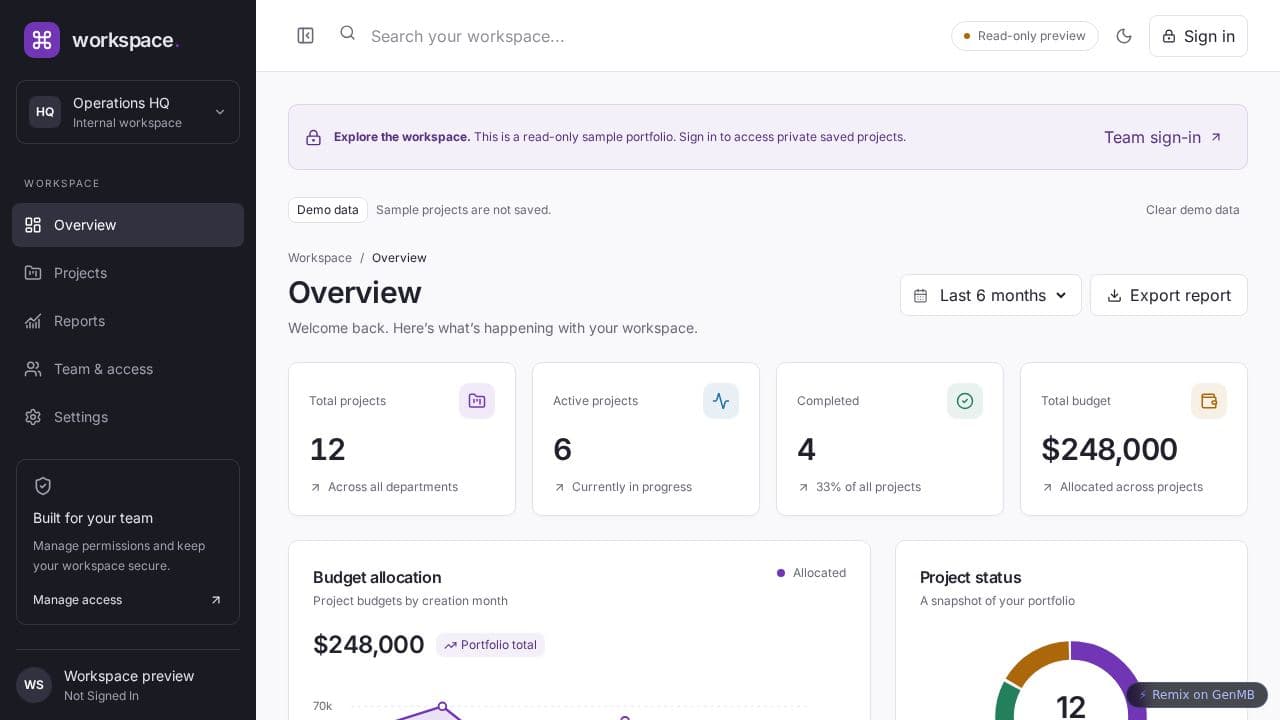The width and height of the screenshot is (1280, 720).
Task: Open the Overview sidebar item
Action: [x=128, y=225]
